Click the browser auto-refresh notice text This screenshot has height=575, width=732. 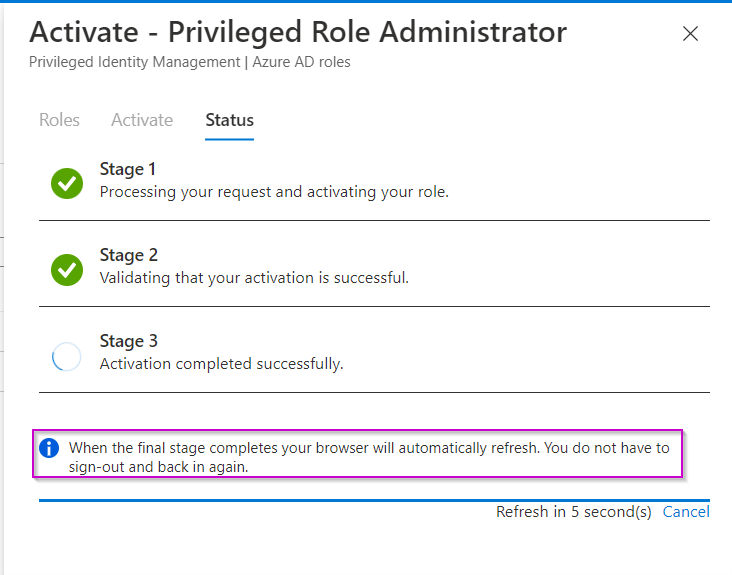pos(369,457)
